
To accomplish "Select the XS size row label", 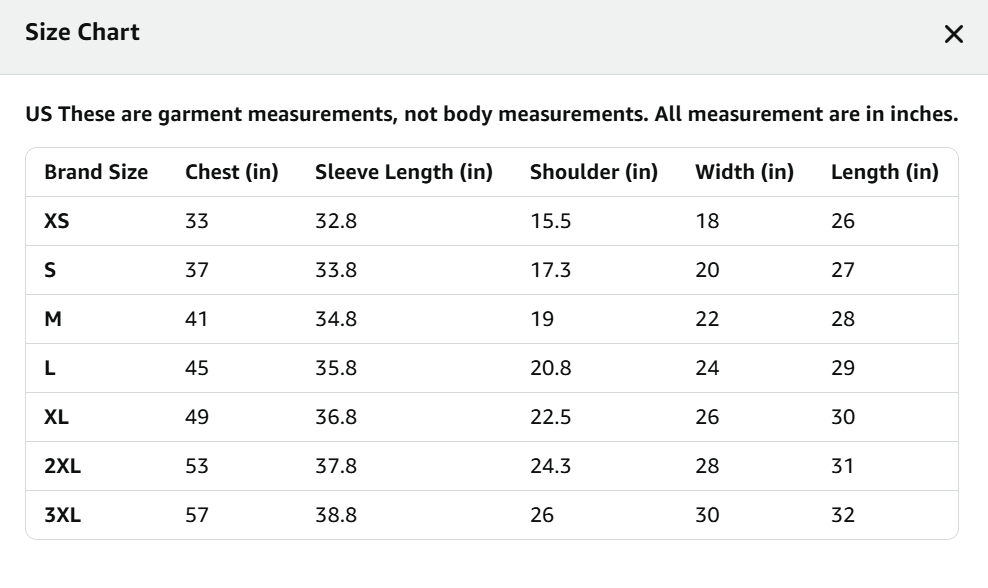I will 57,221.
